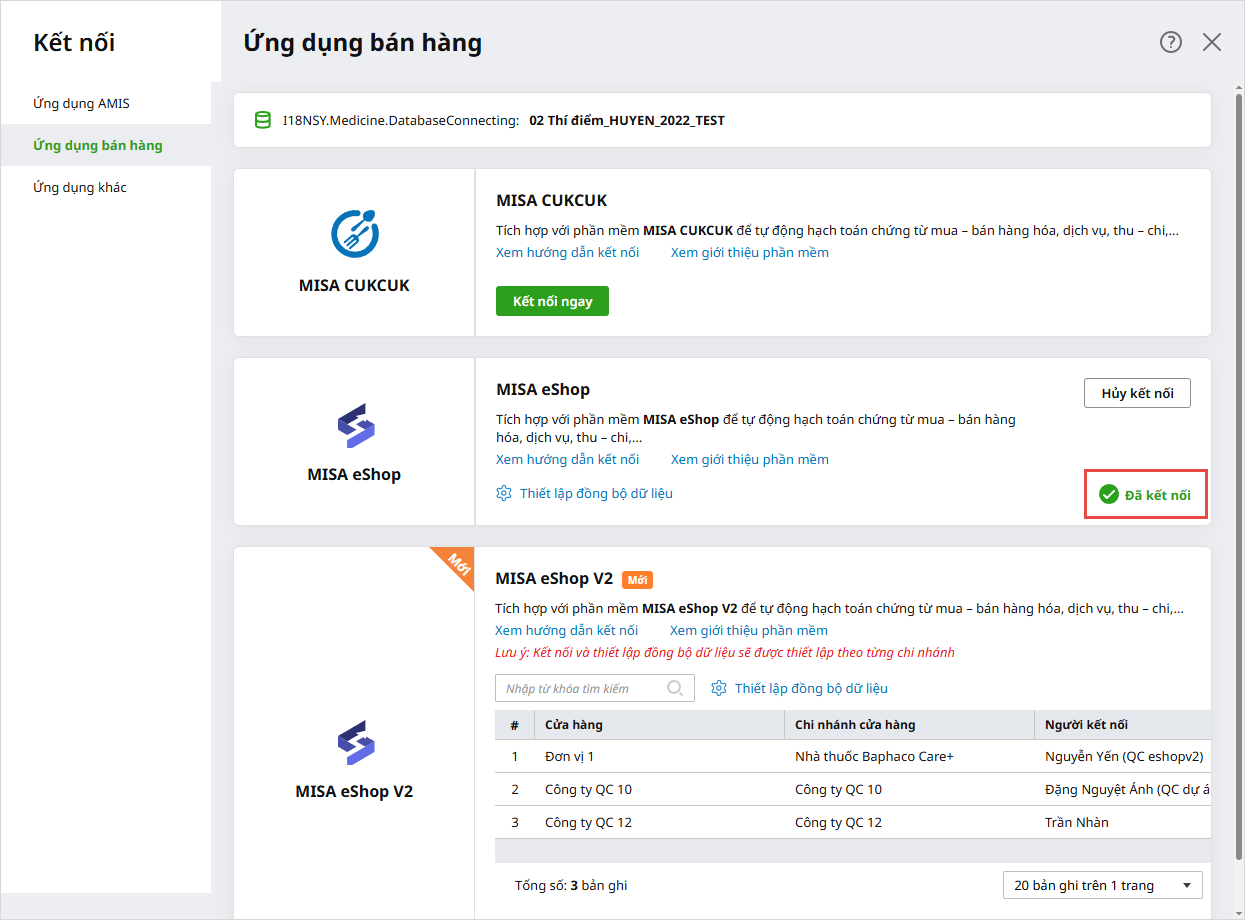The image size is (1245, 920).
Task: Open MISA CUKCUK connection guide link
Action: point(567,252)
